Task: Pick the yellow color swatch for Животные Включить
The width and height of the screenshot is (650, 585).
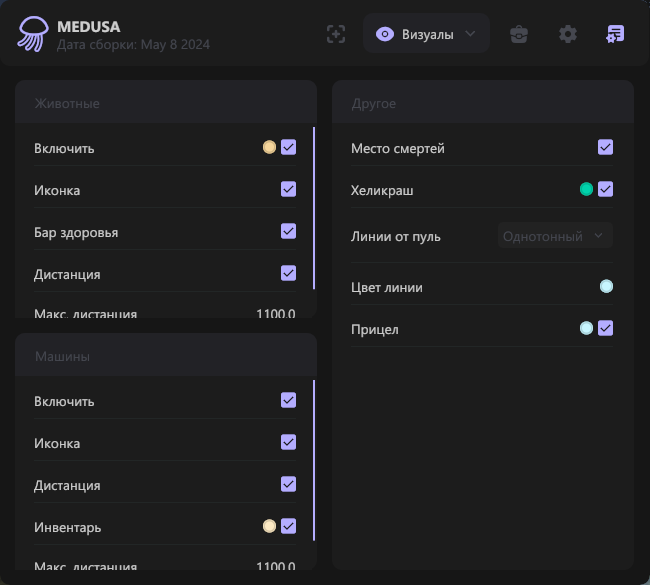Action: [269, 148]
